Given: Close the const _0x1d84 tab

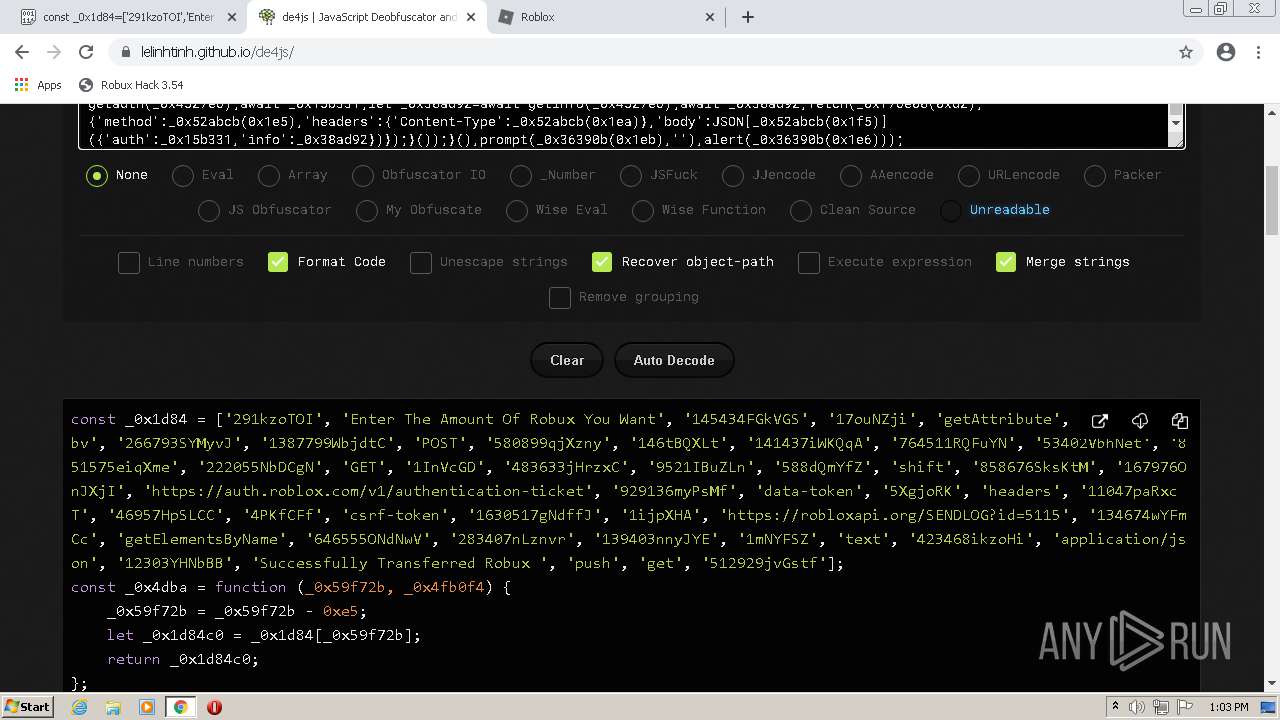Looking at the screenshot, I should (232, 17).
